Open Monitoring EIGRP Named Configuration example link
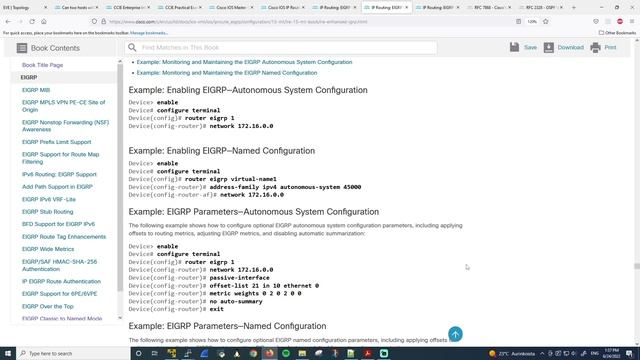Screen dimensions: 640x360 pos(227,73)
